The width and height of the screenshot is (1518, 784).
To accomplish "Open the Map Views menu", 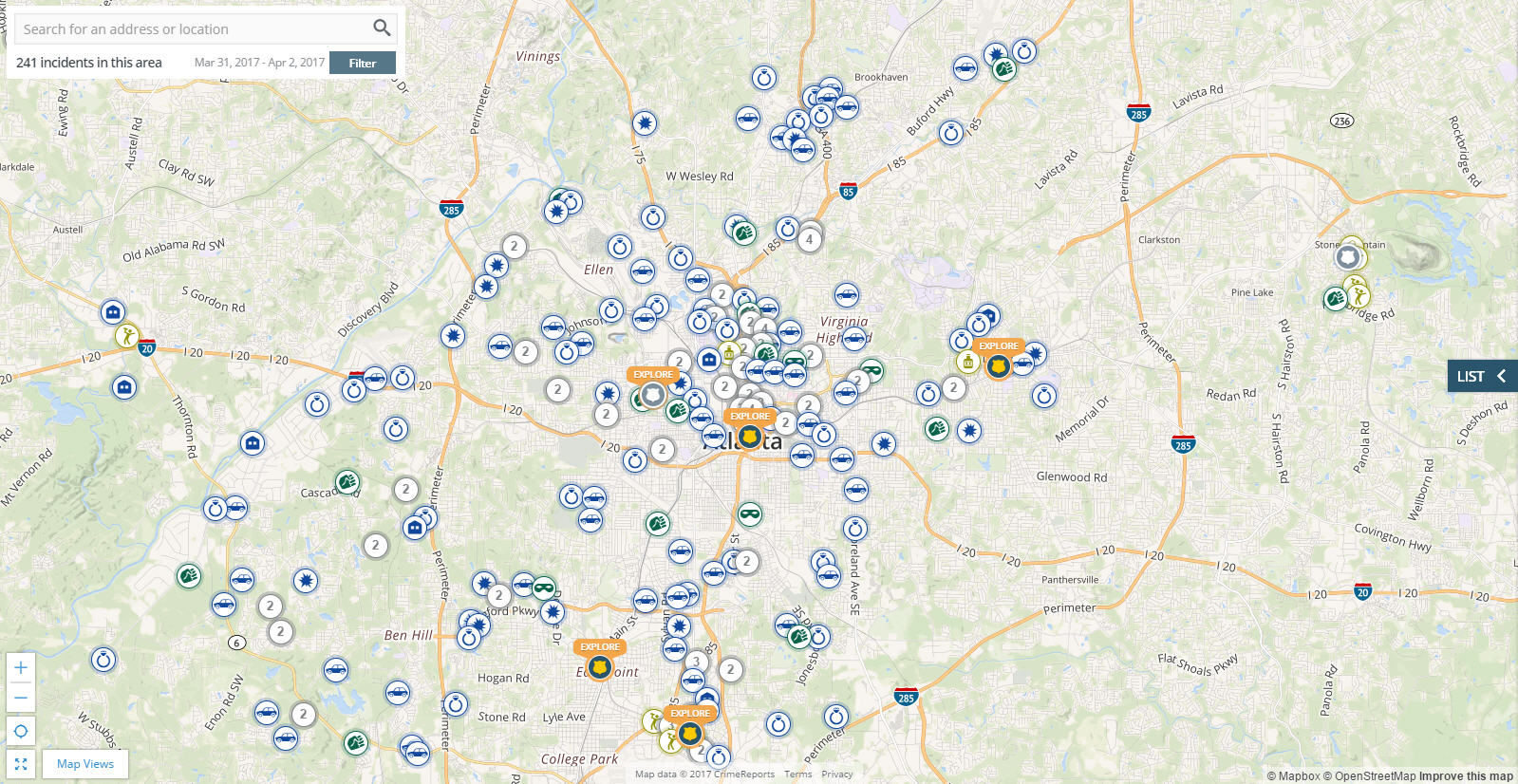I will 85,764.
